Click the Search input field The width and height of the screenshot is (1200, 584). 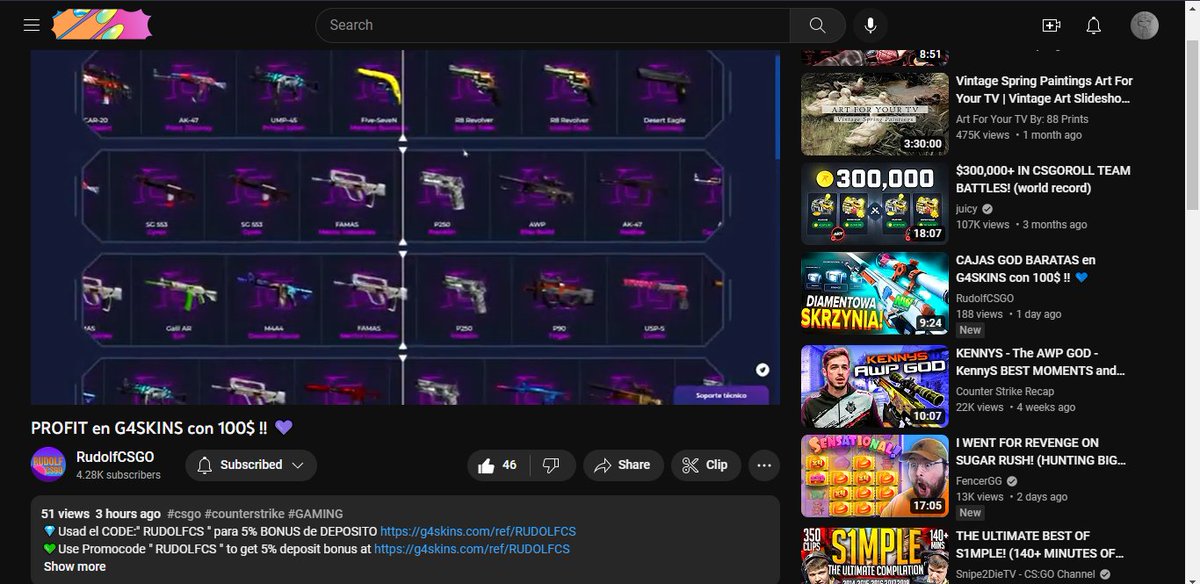pyautogui.click(x=552, y=25)
